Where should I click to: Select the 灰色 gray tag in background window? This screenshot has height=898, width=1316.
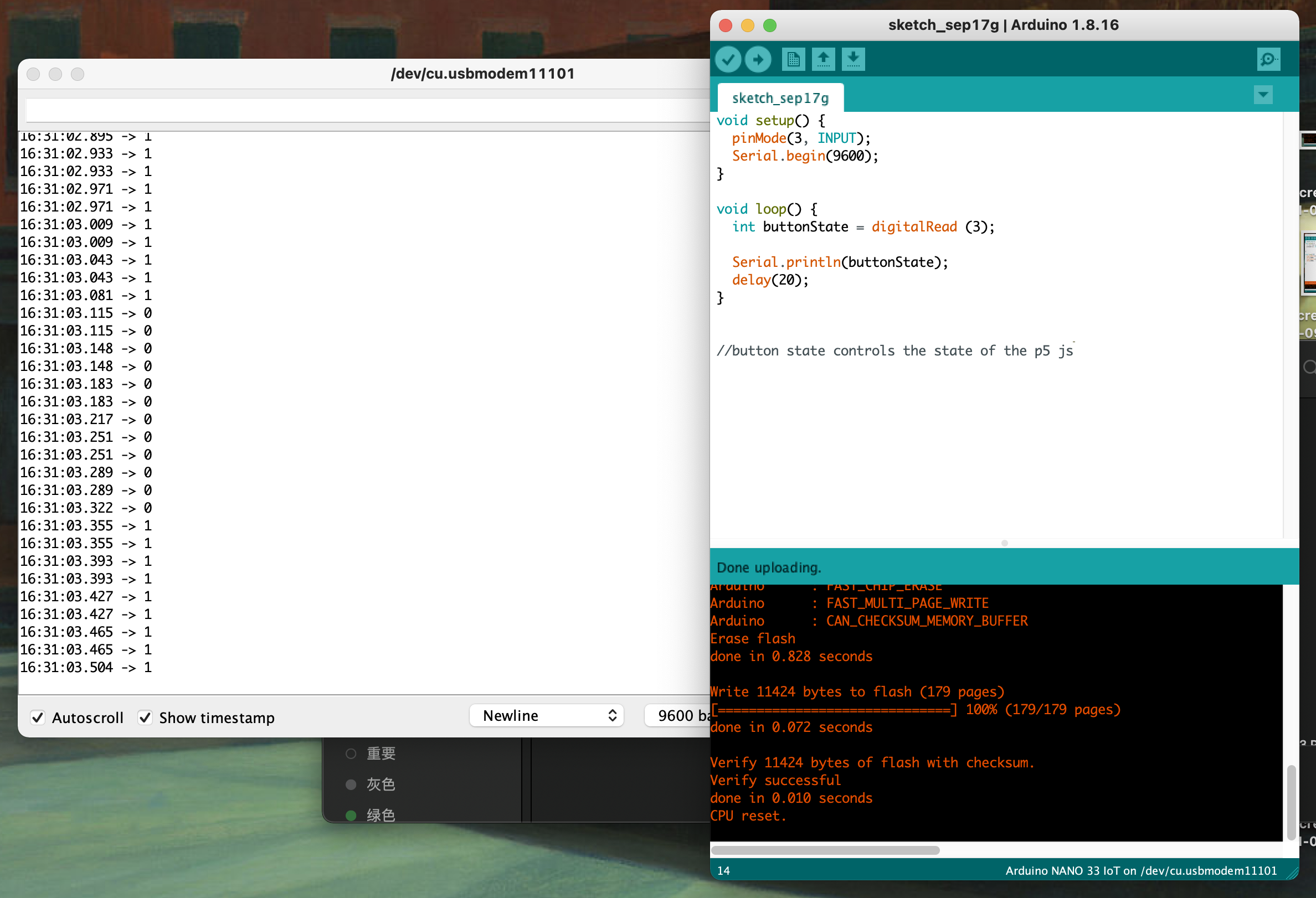tap(371, 785)
